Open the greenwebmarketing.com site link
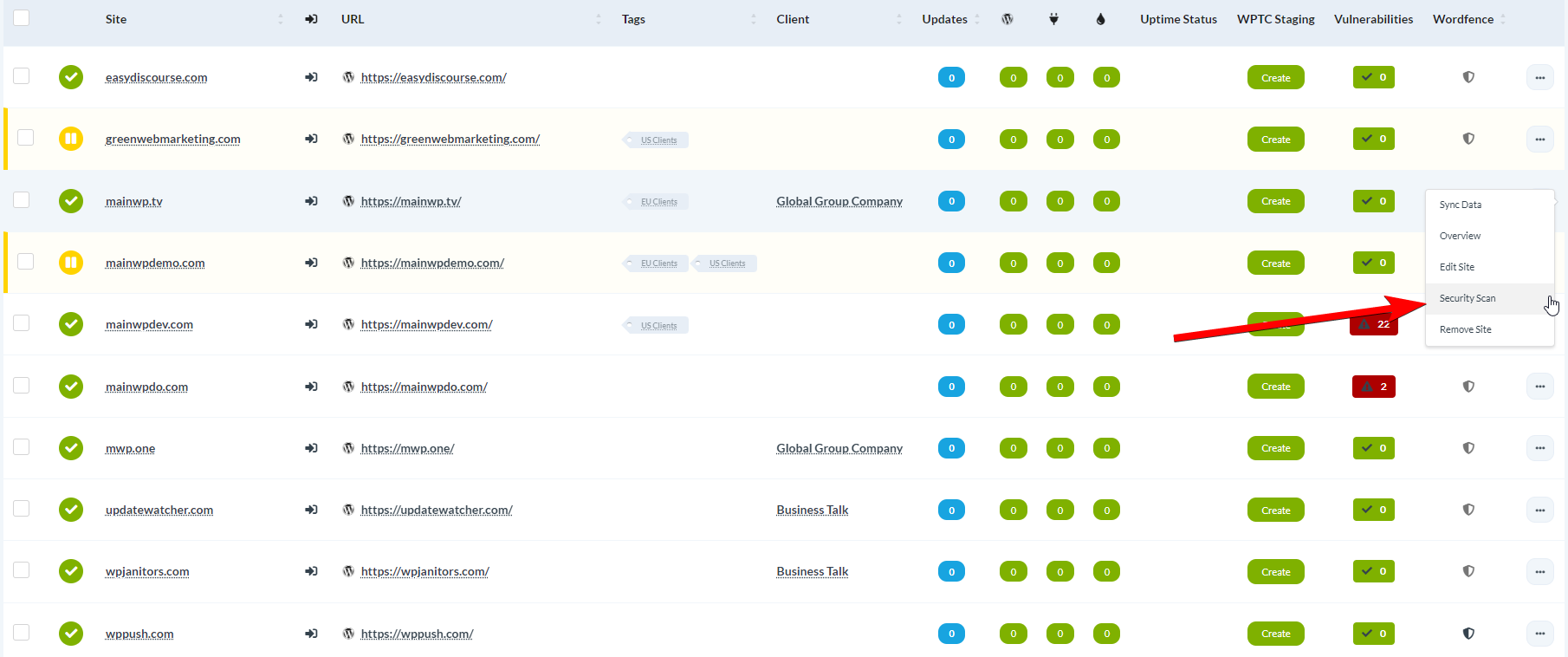Screen dimensions: 1568x657 (173, 139)
